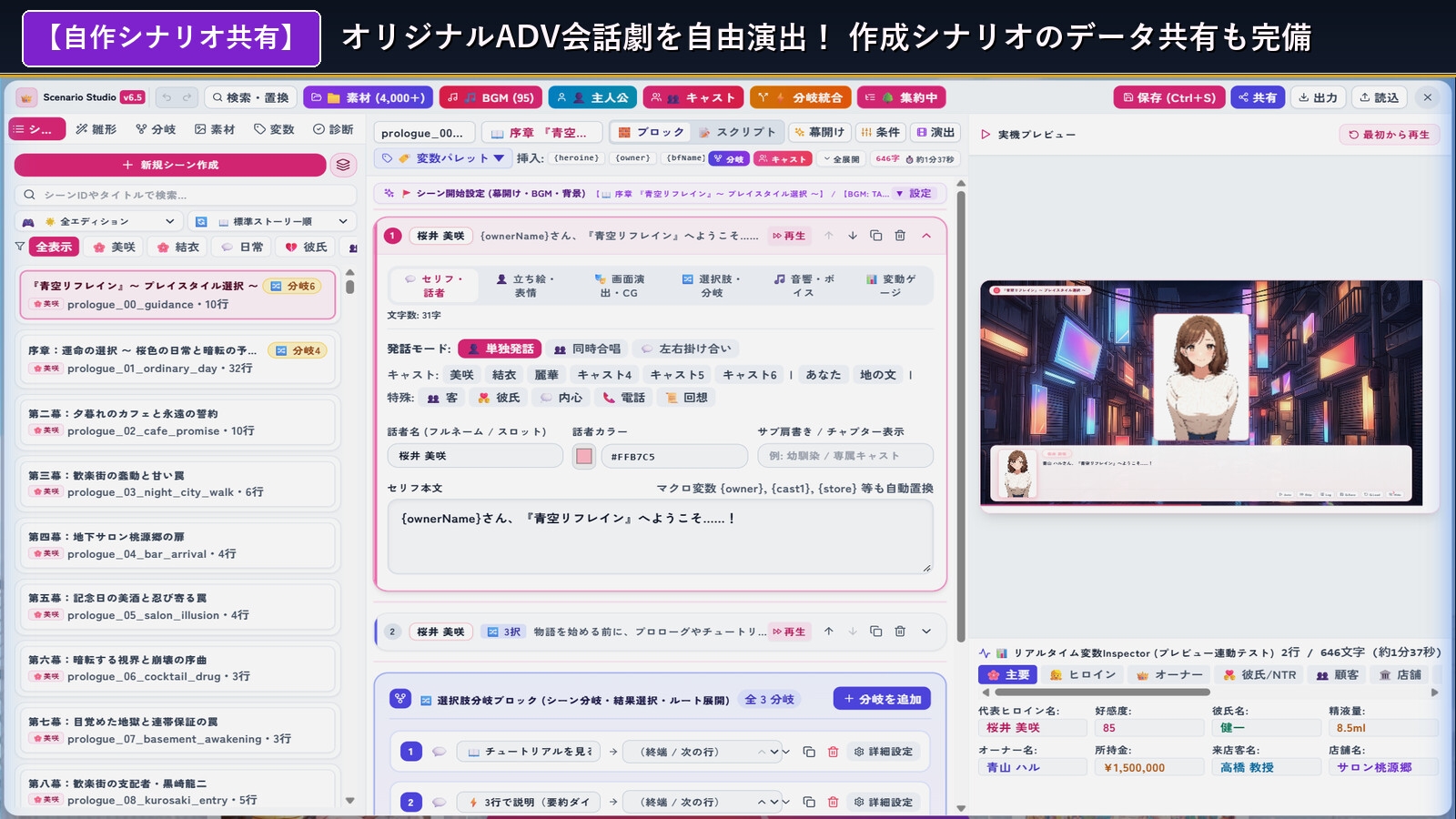
Task: Open the 標準ストーリー順 sort dropdown
Action: 272,221
